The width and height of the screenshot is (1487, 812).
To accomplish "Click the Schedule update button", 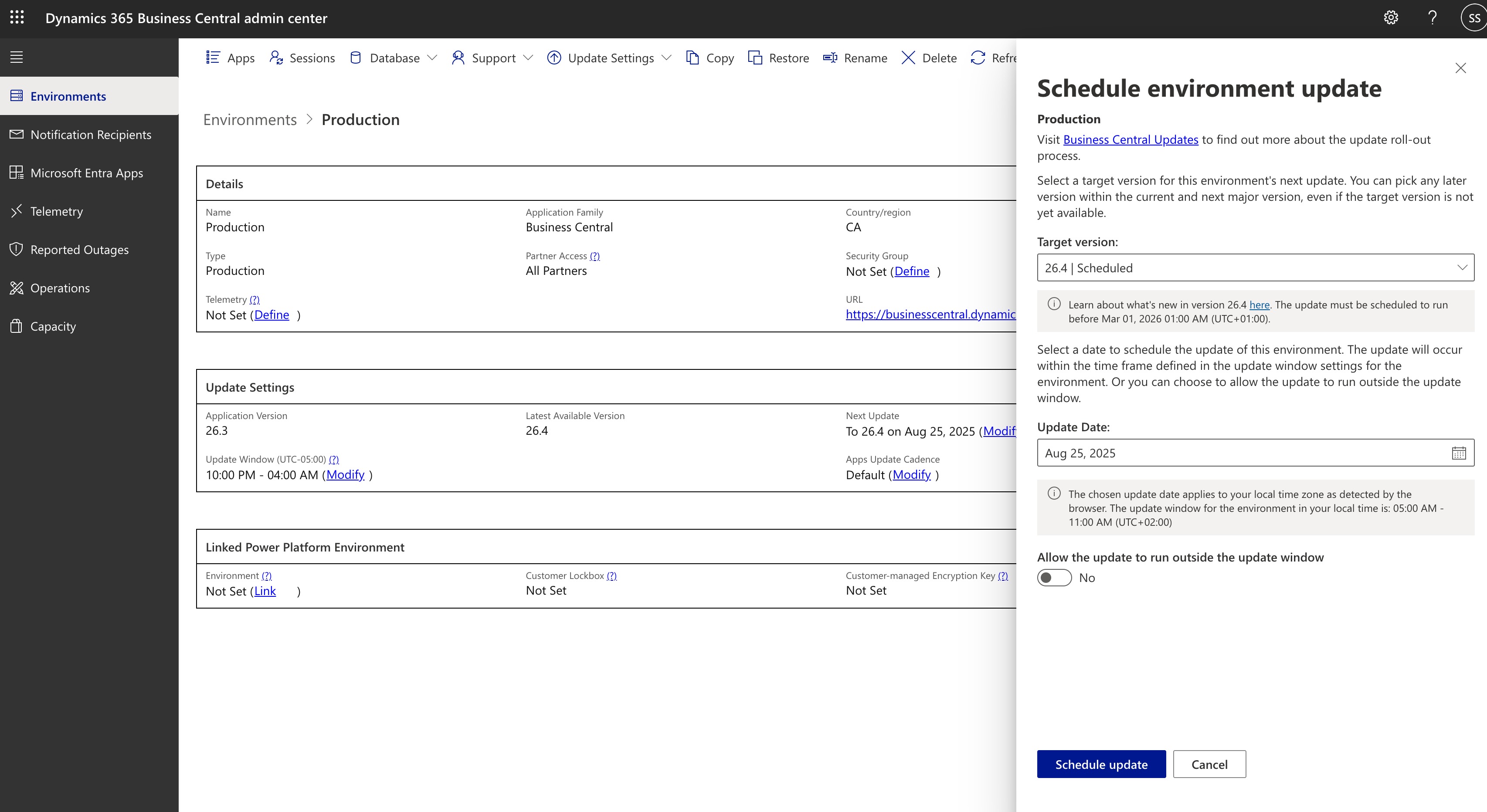I will pos(1101,764).
